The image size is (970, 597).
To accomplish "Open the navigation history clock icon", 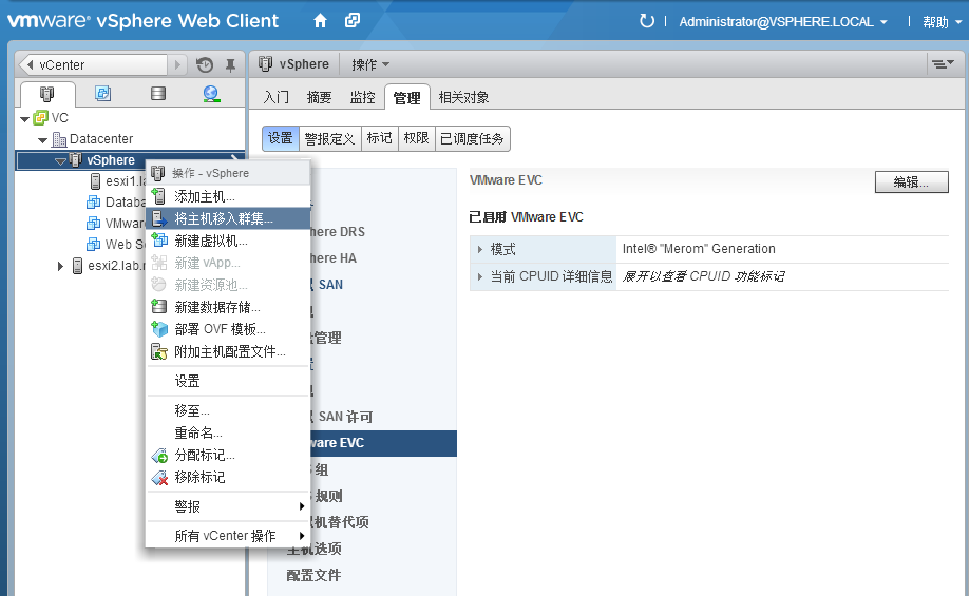I will (205, 65).
